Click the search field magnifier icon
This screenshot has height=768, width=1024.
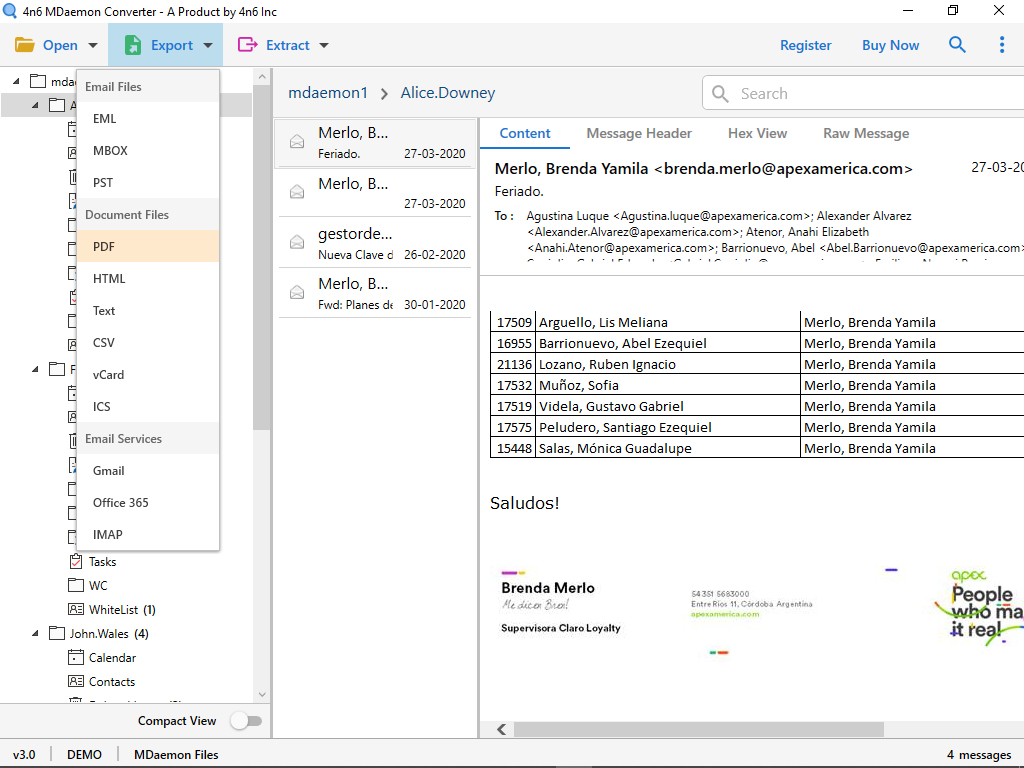720,93
